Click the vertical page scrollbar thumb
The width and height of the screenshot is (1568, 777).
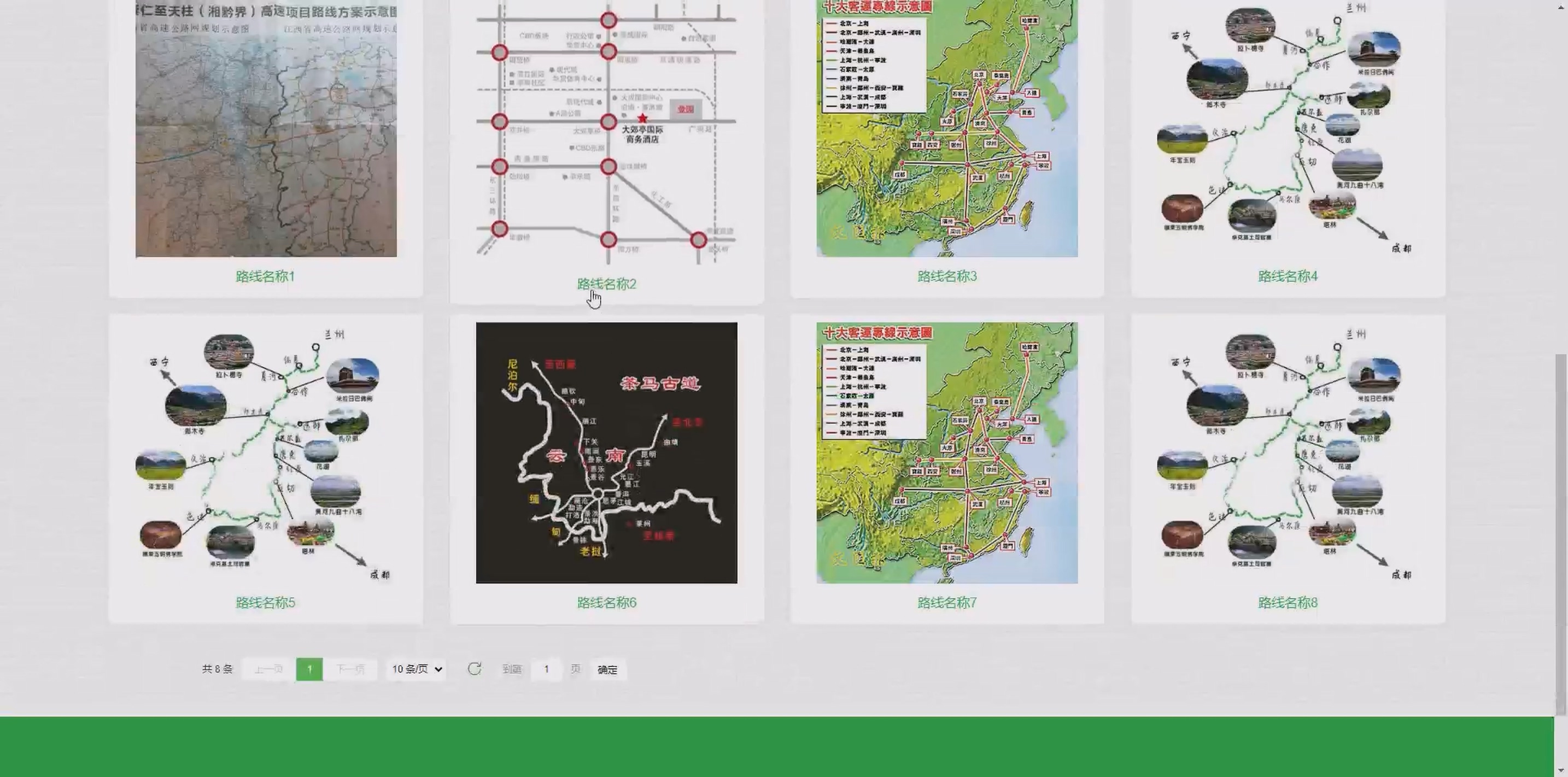click(1561, 534)
